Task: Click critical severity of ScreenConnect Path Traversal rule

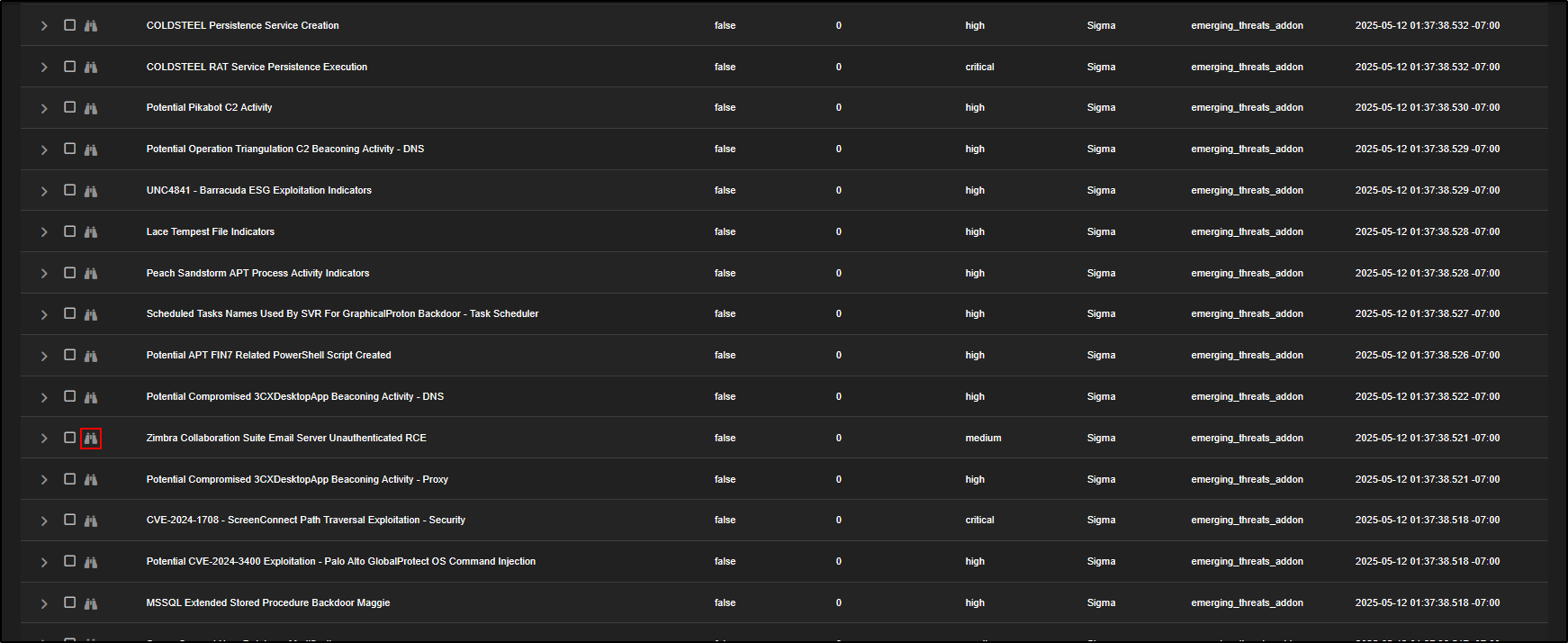Action: tap(979, 521)
